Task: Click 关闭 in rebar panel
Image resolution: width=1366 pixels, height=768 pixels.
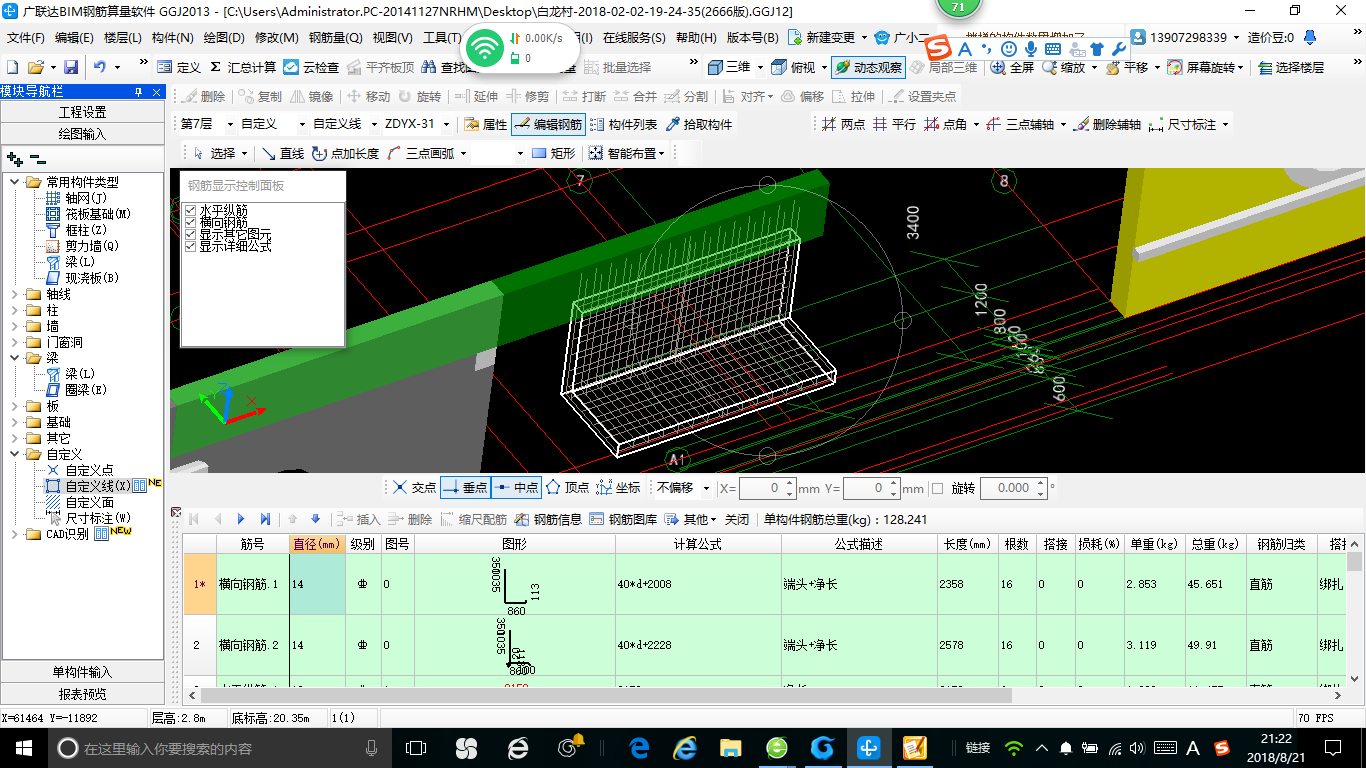Action: [x=737, y=519]
